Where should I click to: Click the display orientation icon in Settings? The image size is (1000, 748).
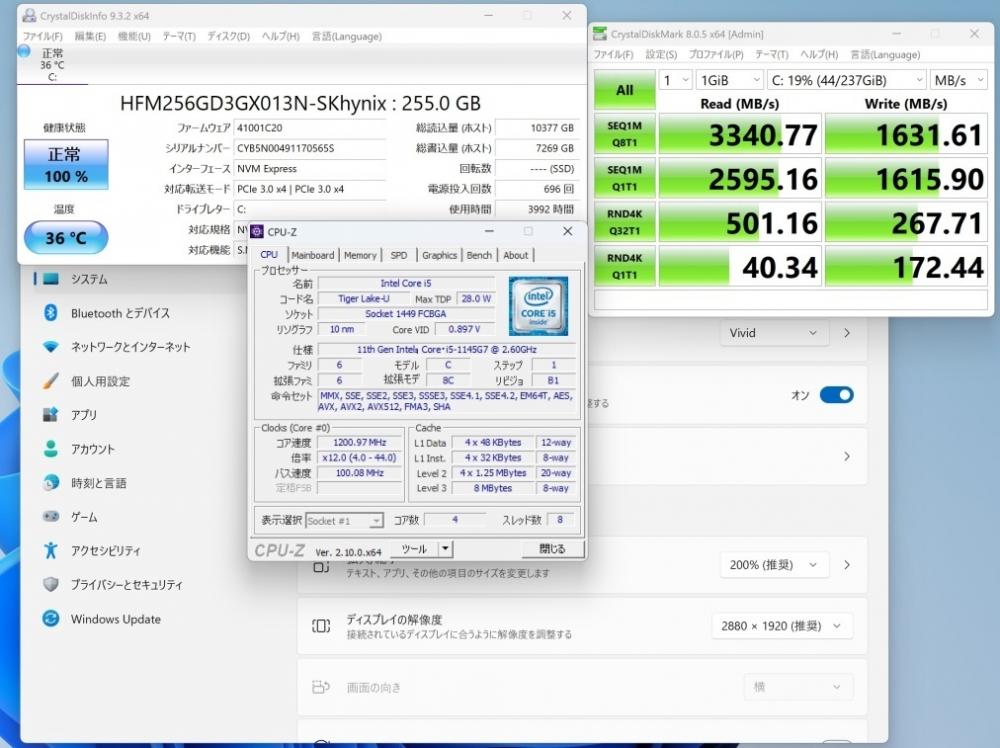(321, 687)
